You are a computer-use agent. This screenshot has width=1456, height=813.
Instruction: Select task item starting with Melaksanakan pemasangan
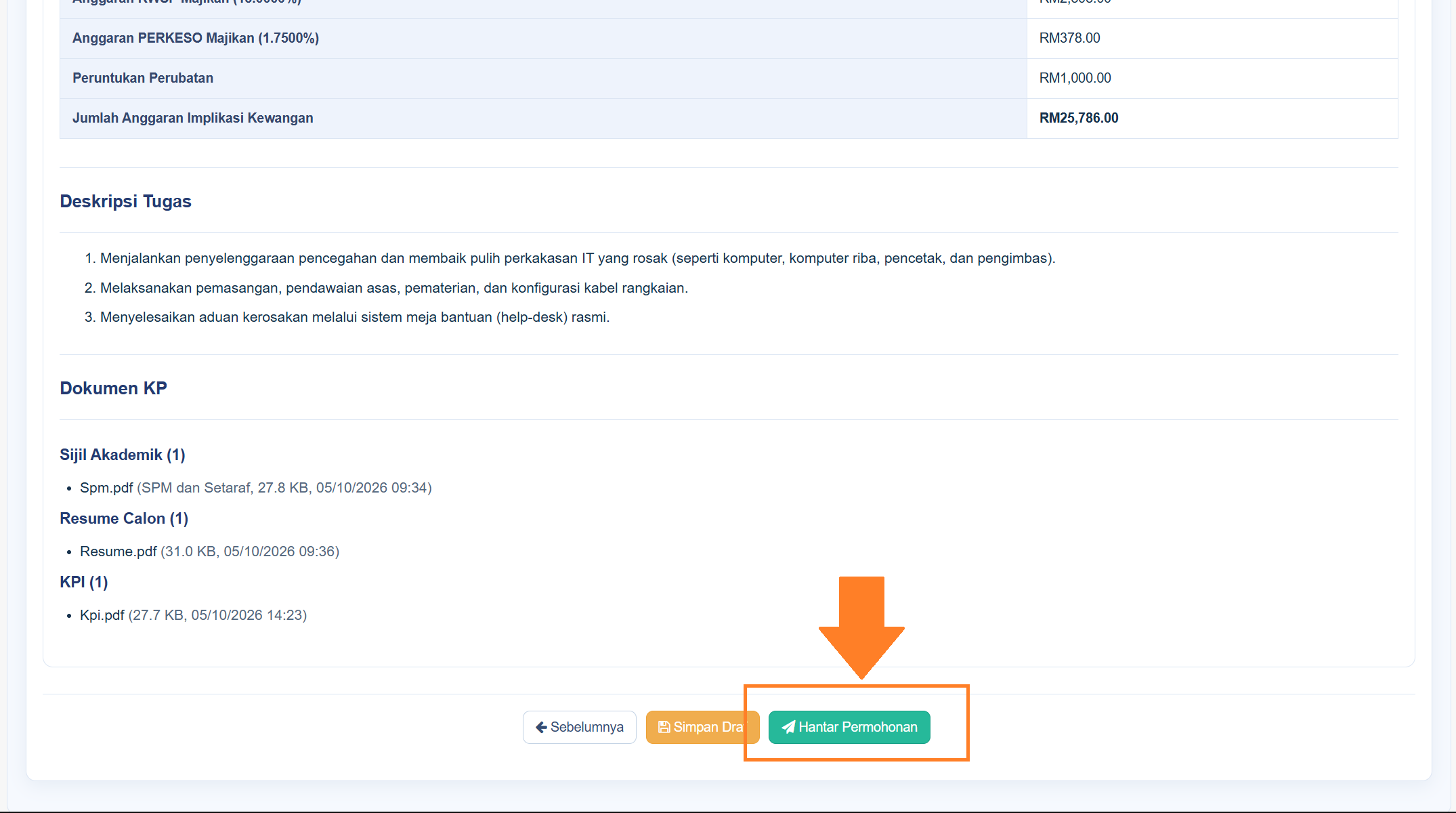click(x=394, y=288)
